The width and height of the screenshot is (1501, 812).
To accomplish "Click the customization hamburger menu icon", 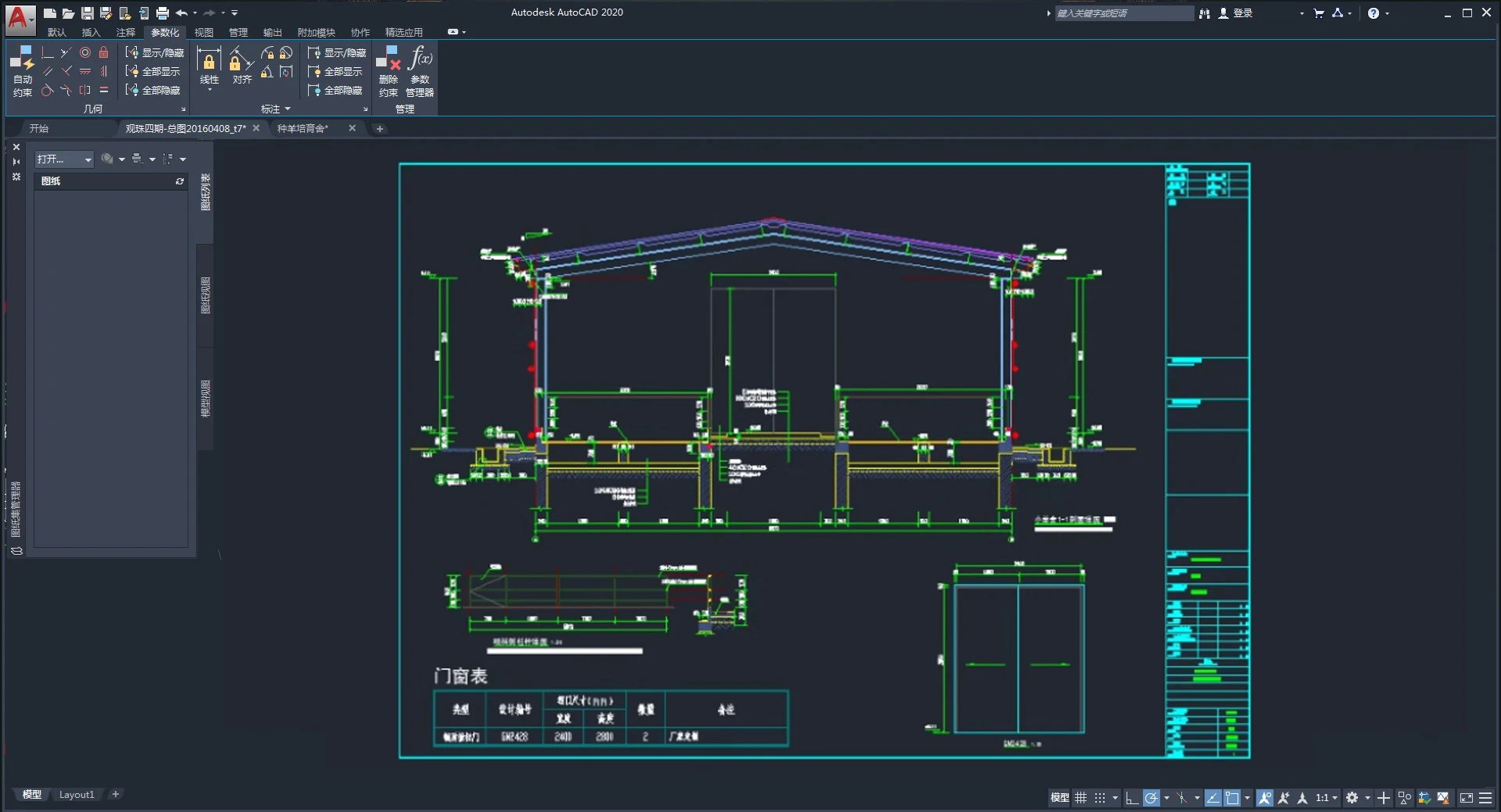I will (x=1485, y=798).
